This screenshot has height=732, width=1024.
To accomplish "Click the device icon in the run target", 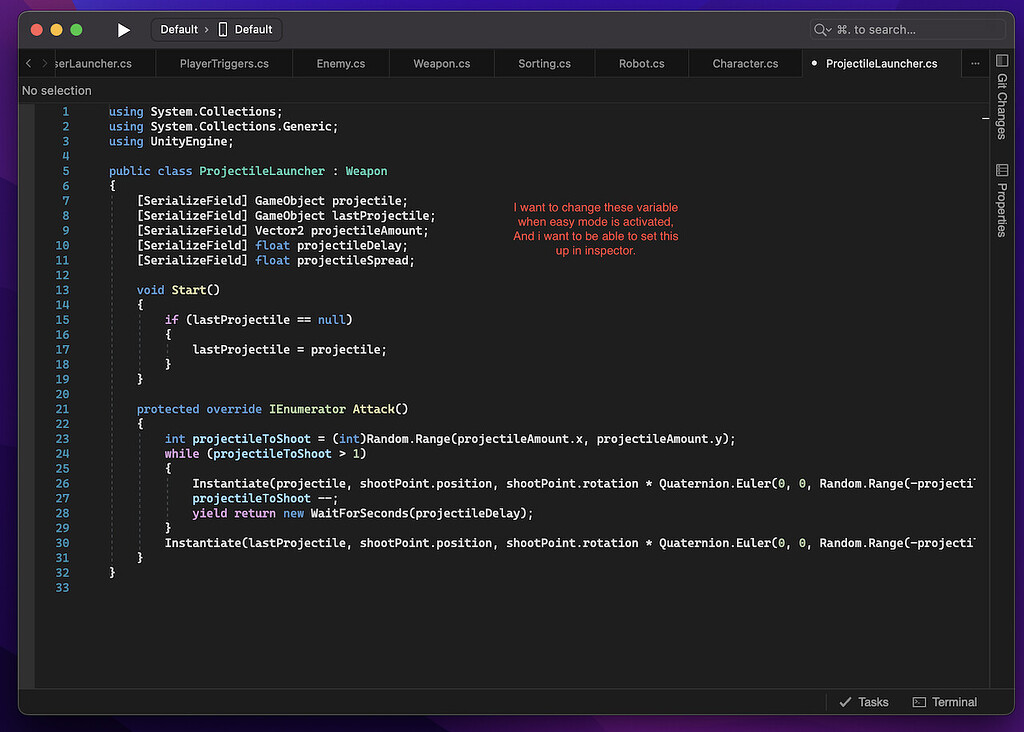I will click(224, 29).
